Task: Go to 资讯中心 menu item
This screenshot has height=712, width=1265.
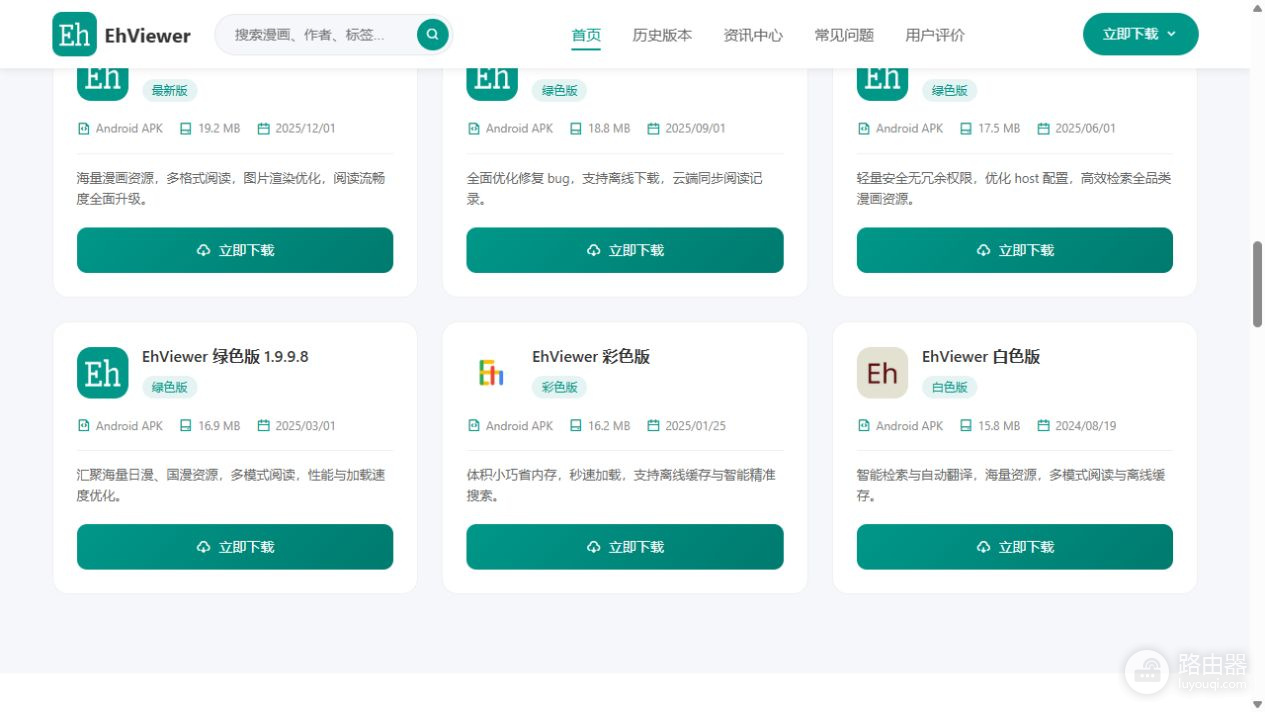Action: click(x=753, y=35)
